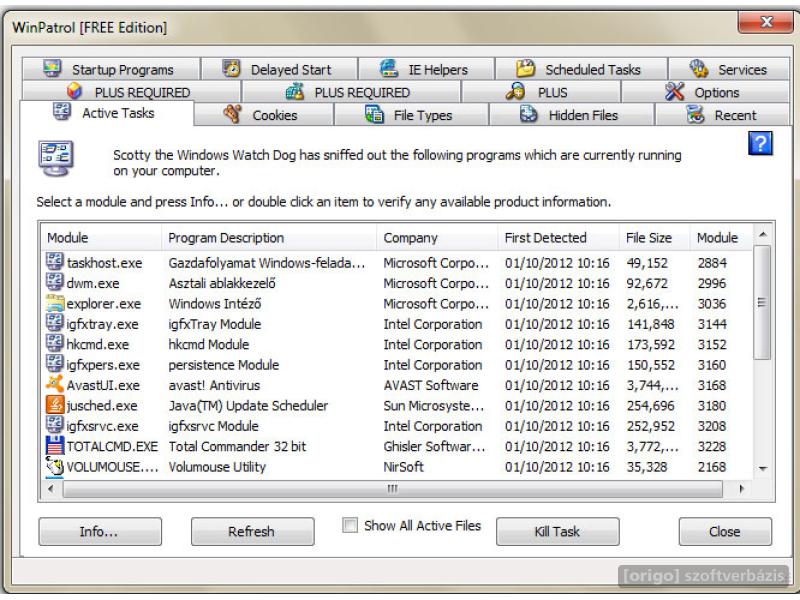Click the File Types tab icon
The height and width of the screenshot is (600, 800).
[x=374, y=114]
